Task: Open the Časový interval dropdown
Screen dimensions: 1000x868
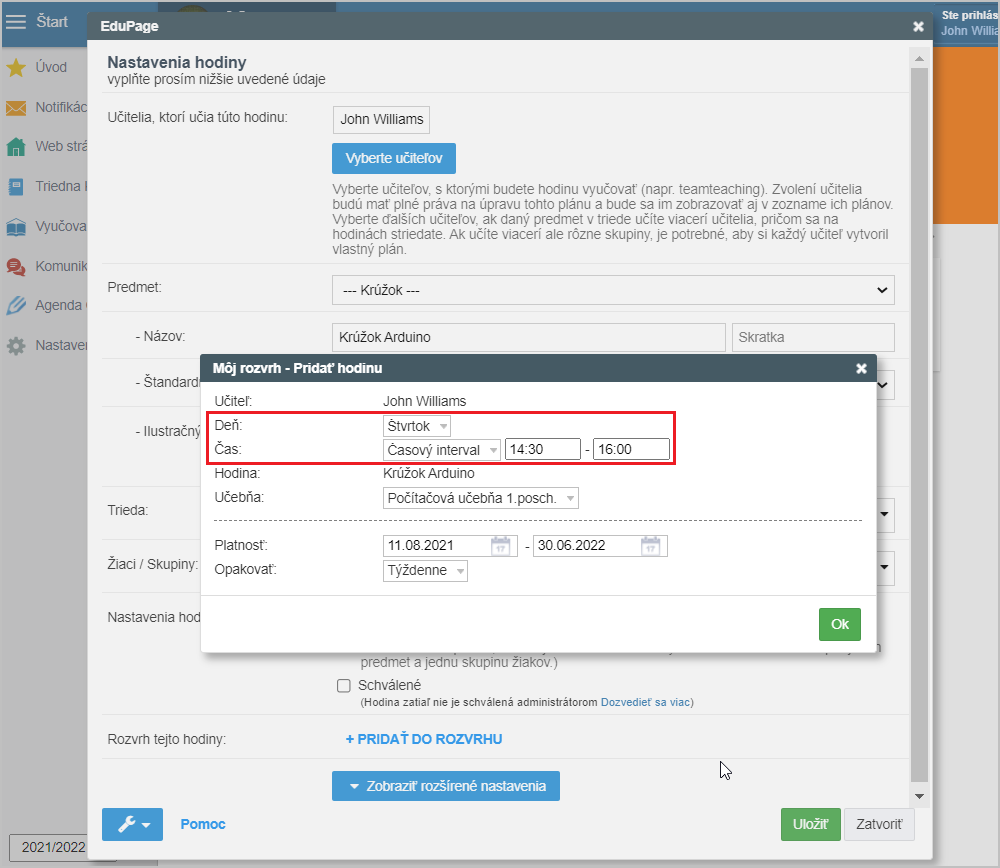Action: (x=442, y=450)
